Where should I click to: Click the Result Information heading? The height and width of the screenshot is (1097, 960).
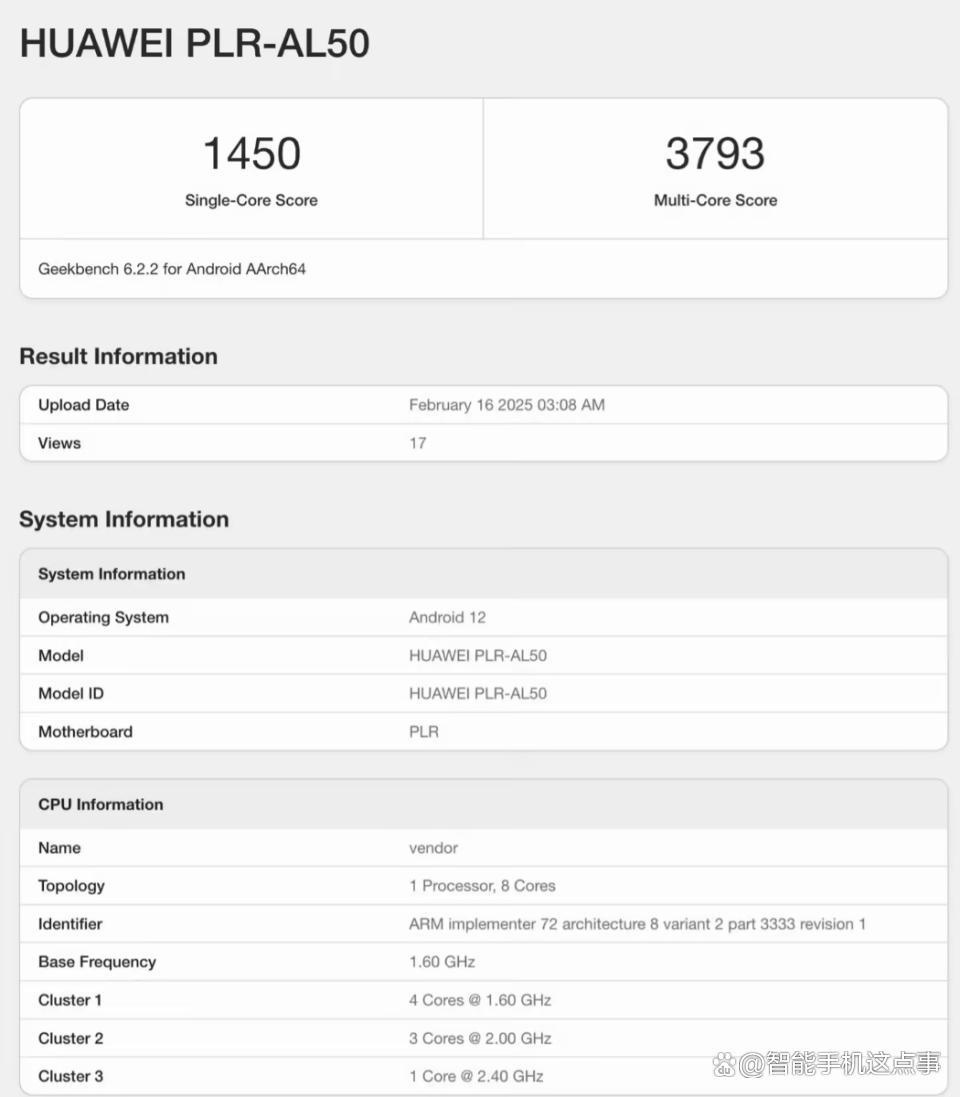118,357
